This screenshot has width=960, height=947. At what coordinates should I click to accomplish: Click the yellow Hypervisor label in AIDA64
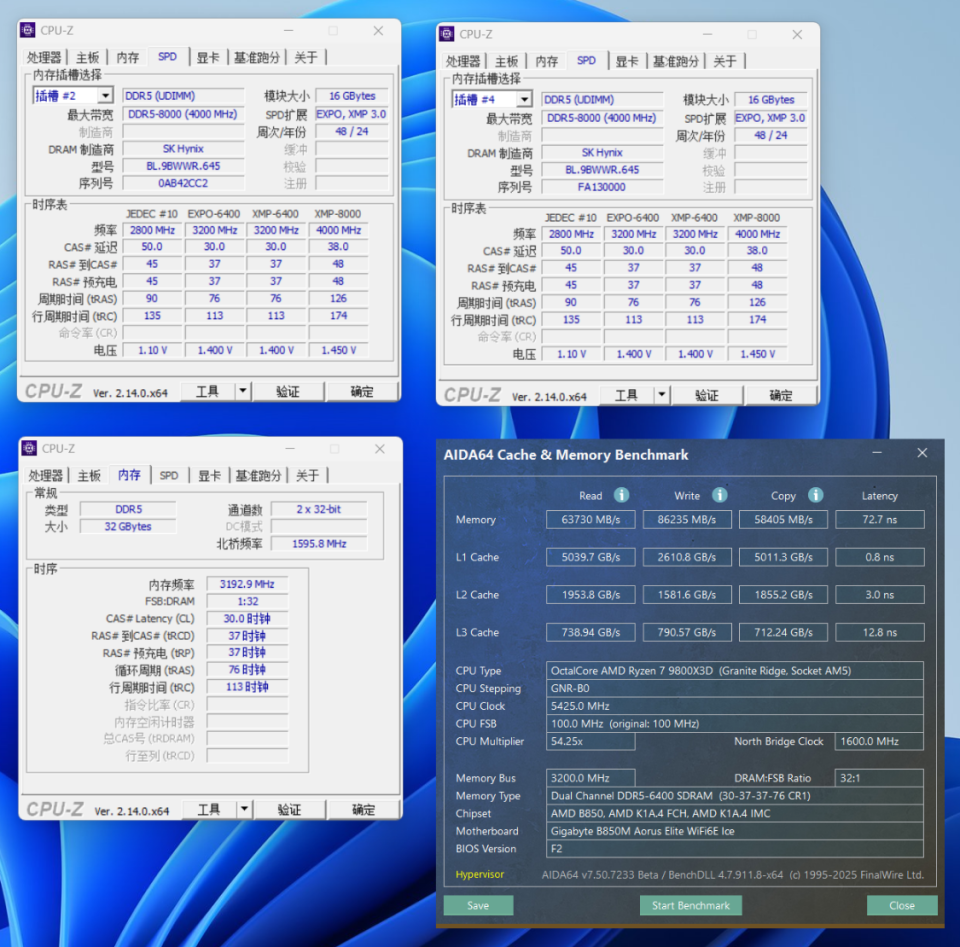point(479,874)
